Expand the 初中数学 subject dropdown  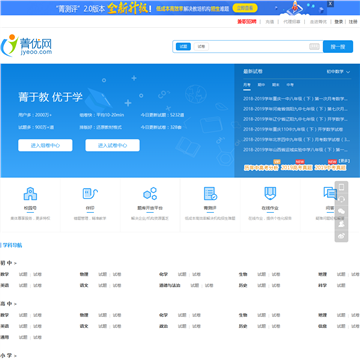338,72
